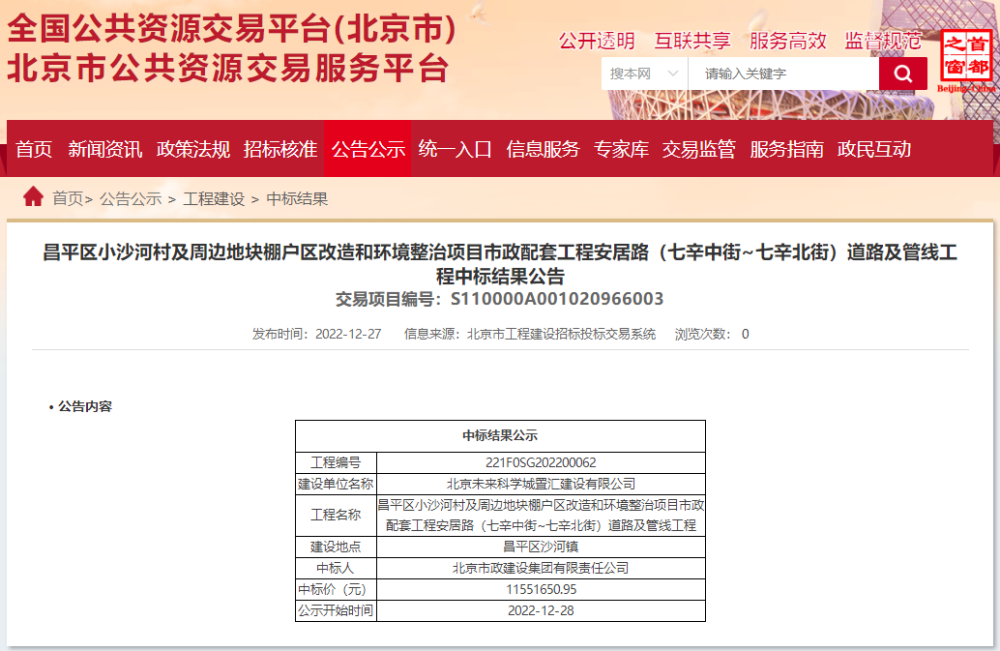Click the winner 北京市政建设集团有限责任公司

tap(541, 568)
